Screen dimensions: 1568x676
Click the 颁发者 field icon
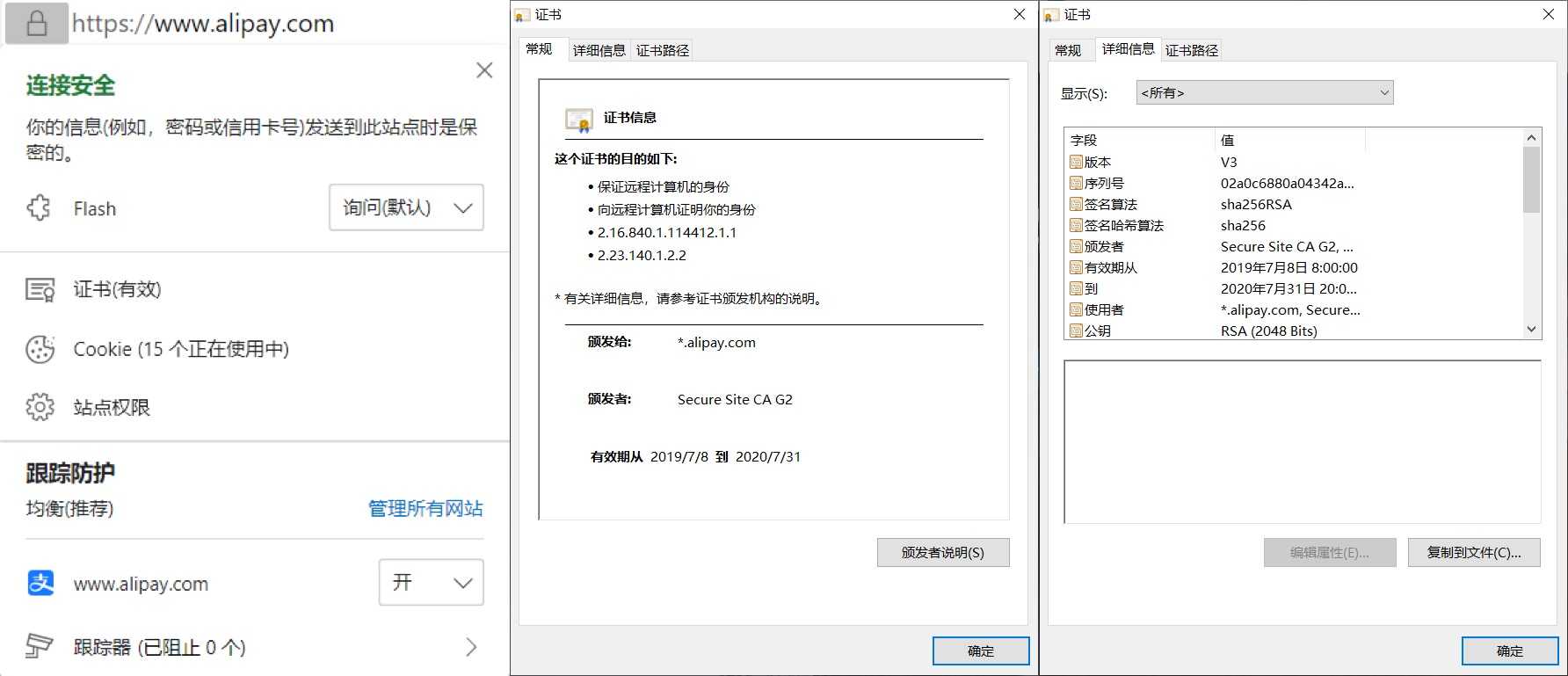(x=1076, y=246)
